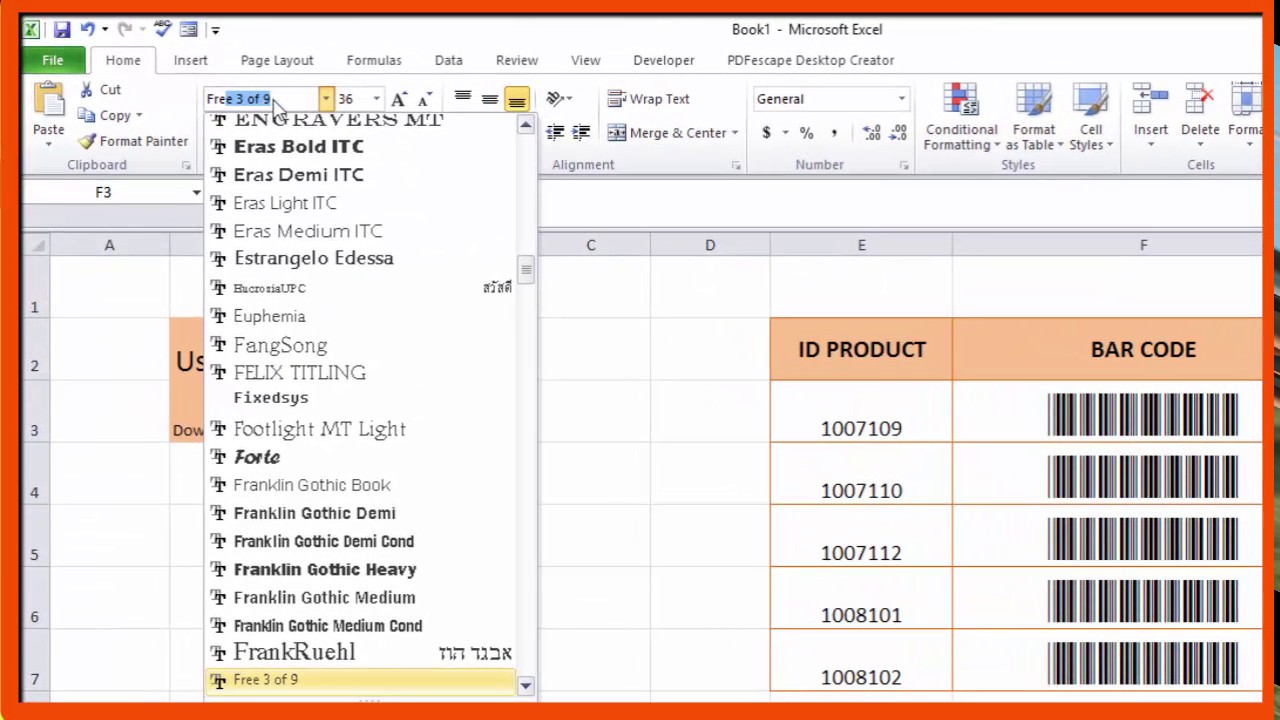
Task: Click the Name Box showing F3
Action: click(x=104, y=192)
